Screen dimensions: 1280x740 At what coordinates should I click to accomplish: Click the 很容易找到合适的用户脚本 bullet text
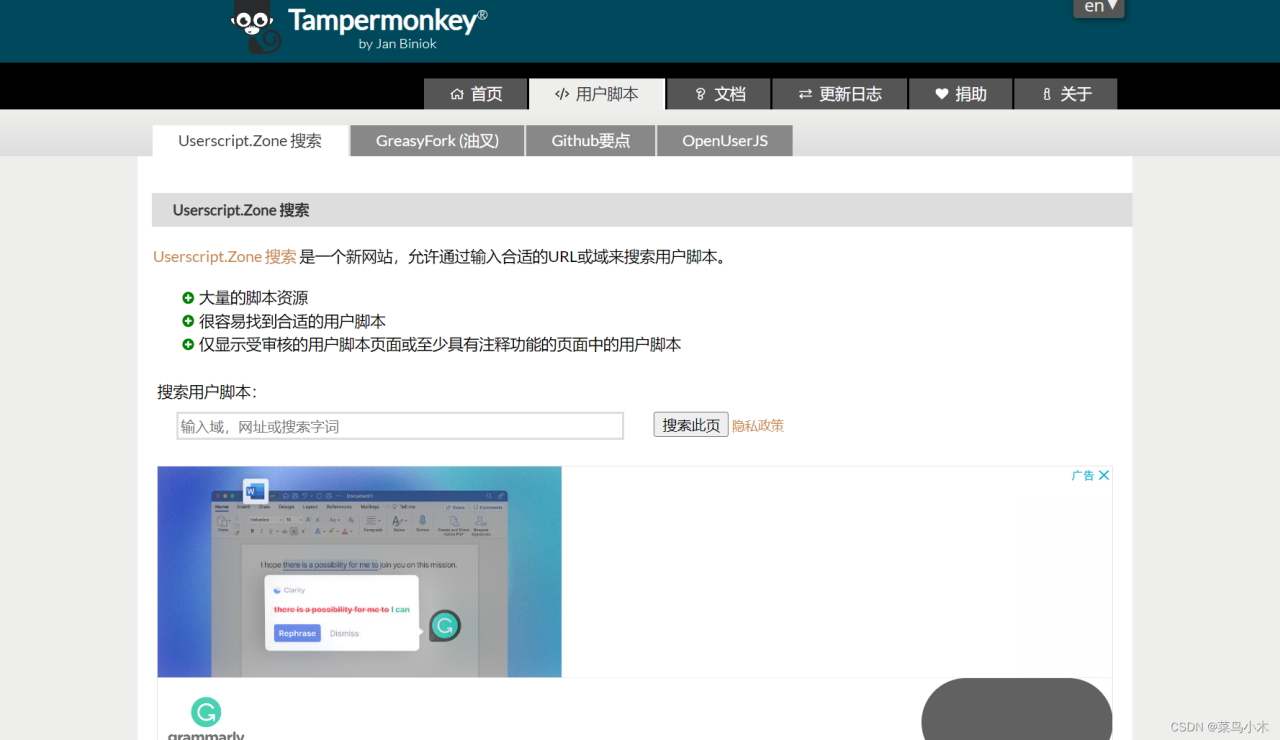pyautogui.click(x=292, y=321)
